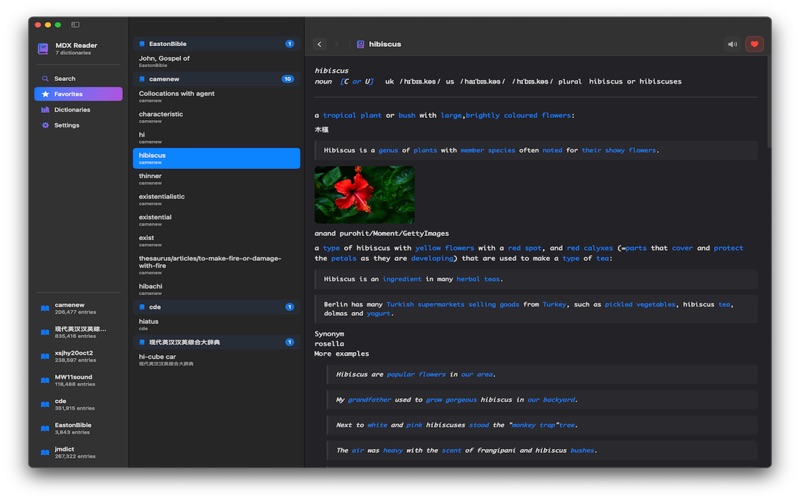This screenshot has width=800, height=500.
Task: Click the jmdict dictionary book icon
Action: point(45,452)
